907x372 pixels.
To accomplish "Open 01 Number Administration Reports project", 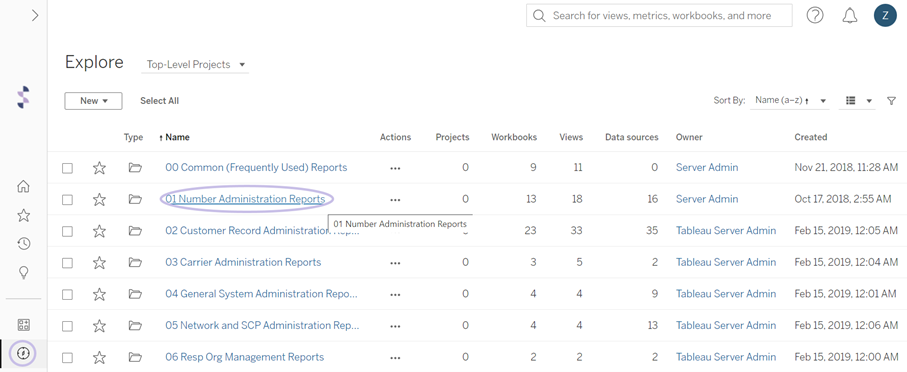I will pyautogui.click(x=245, y=199).
